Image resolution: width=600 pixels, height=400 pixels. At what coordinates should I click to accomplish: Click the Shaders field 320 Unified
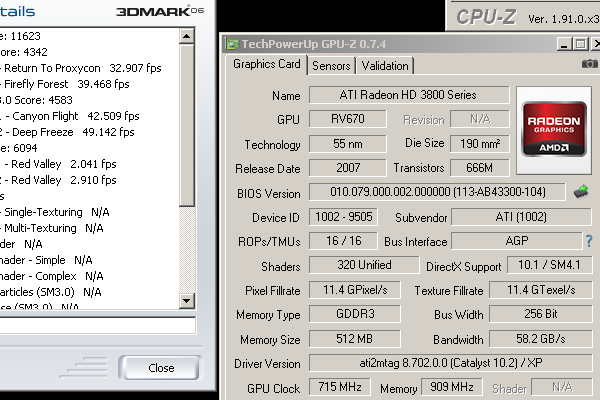click(x=364, y=265)
